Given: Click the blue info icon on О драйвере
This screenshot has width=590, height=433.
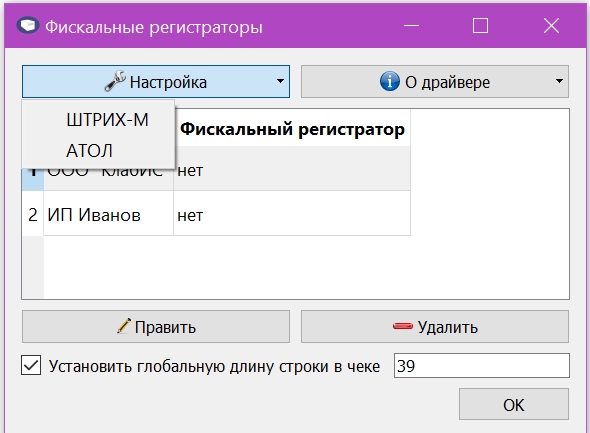Looking at the screenshot, I should (x=390, y=81).
